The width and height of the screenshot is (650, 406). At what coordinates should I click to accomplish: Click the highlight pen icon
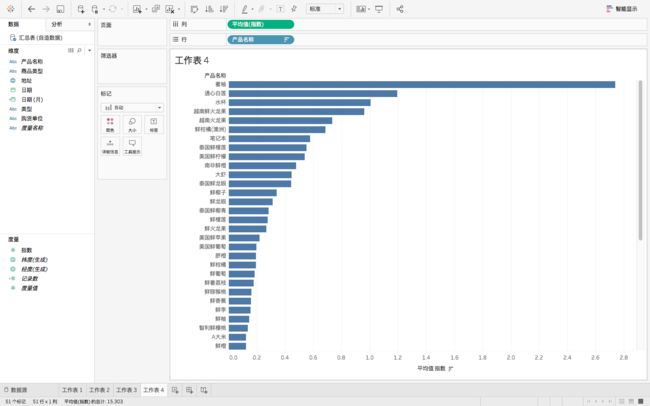pos(245,9)
